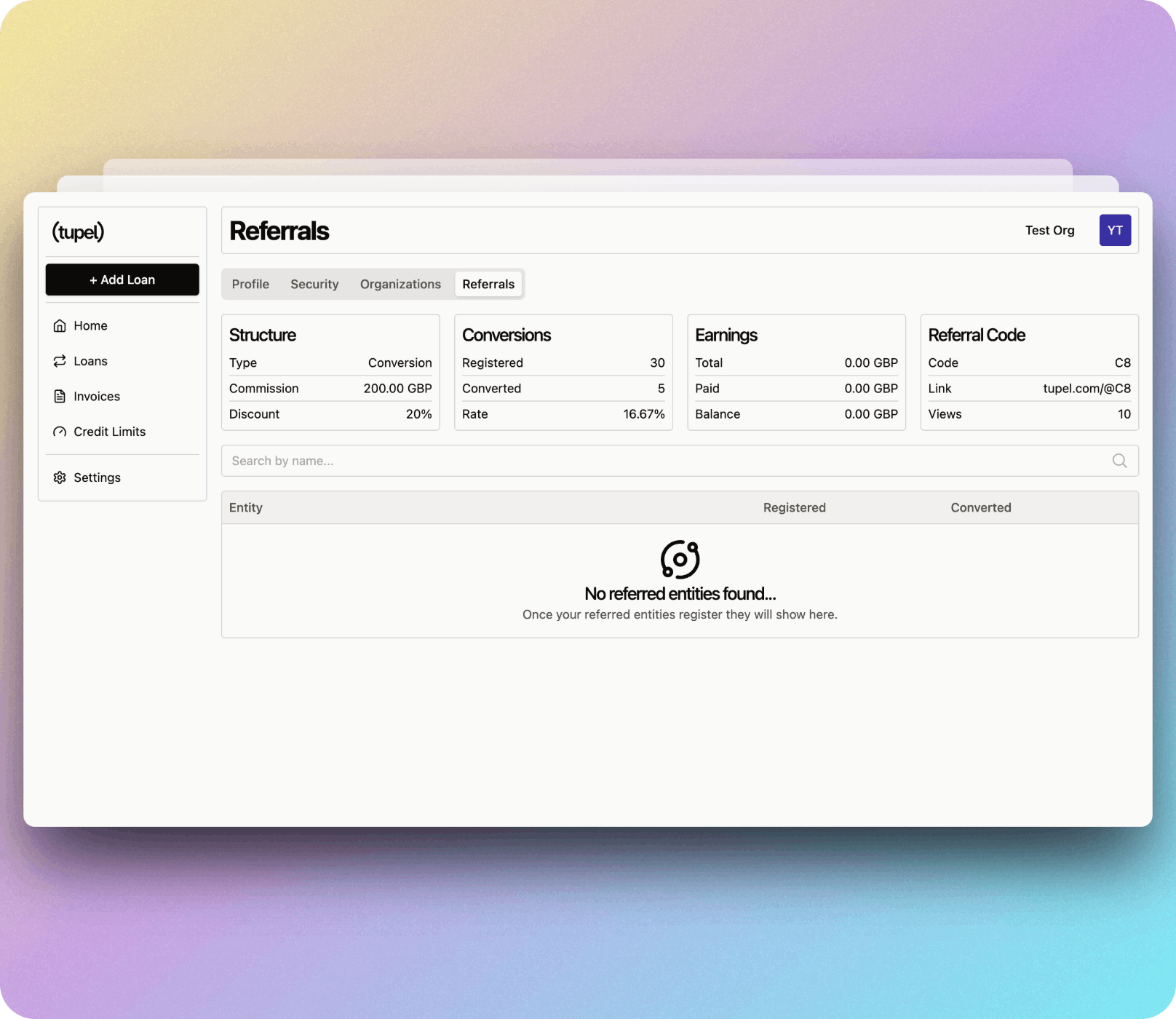This screenshot has width=1176, height=1019.
Task: Click the Converted column header
Action: [980, 507]
